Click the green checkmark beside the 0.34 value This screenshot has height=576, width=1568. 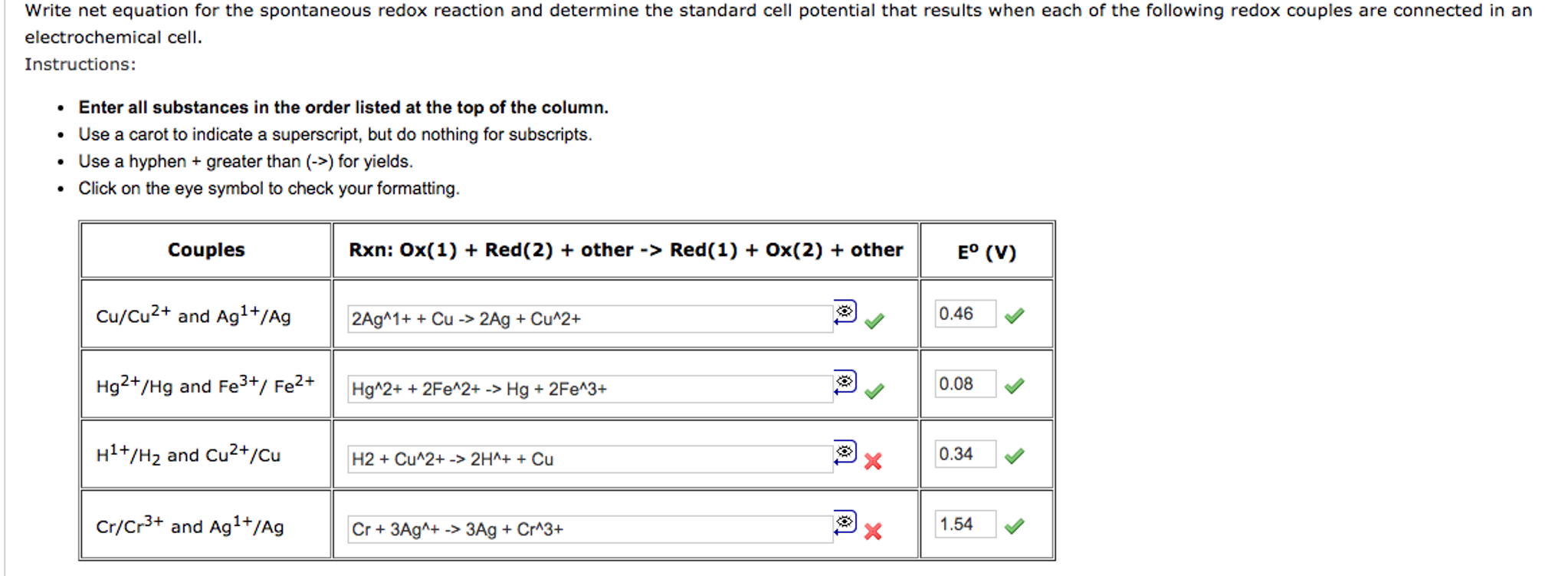(1014, 457)
